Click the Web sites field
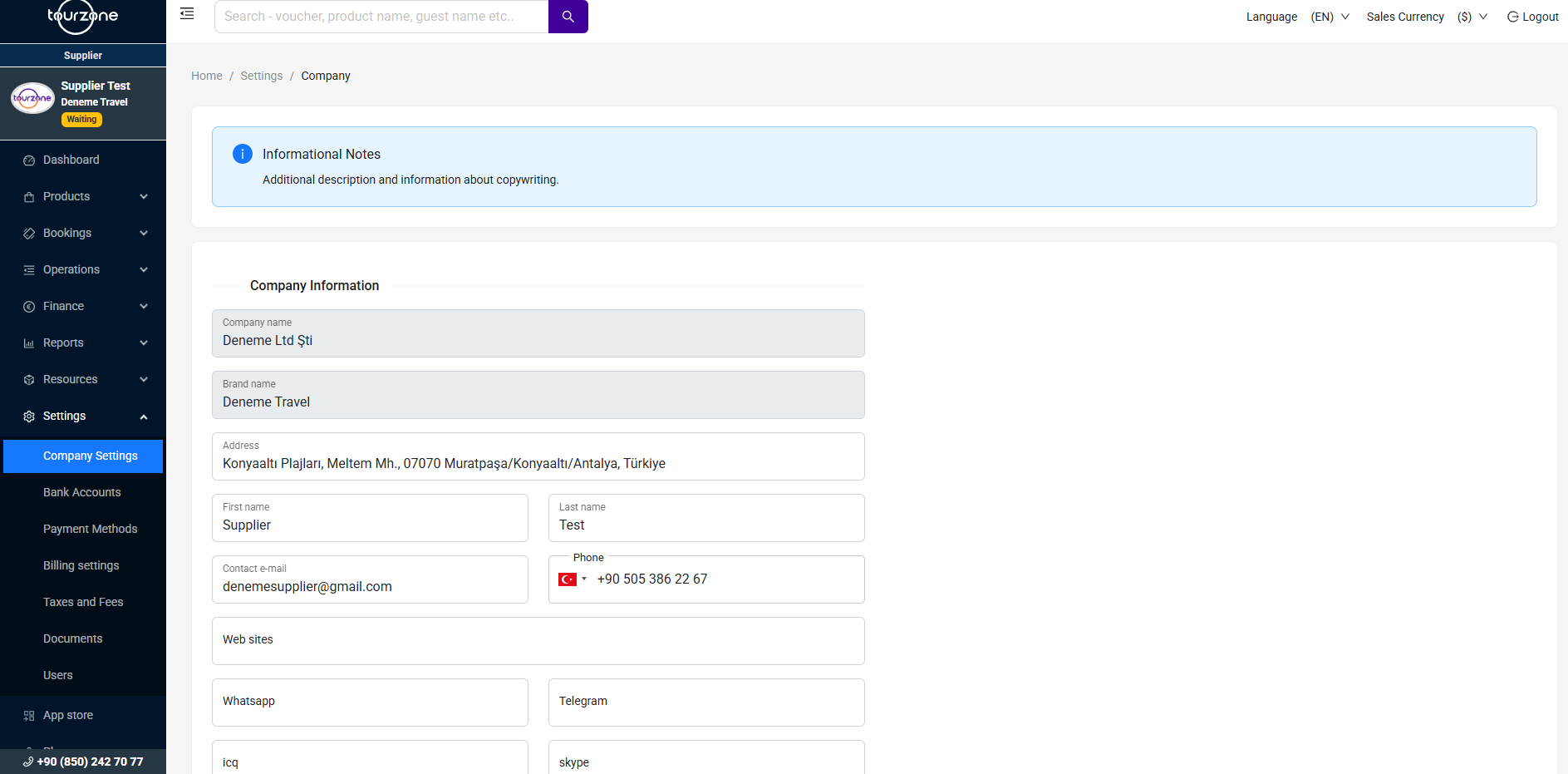1568x774 pixels. (x=538, y=641)
